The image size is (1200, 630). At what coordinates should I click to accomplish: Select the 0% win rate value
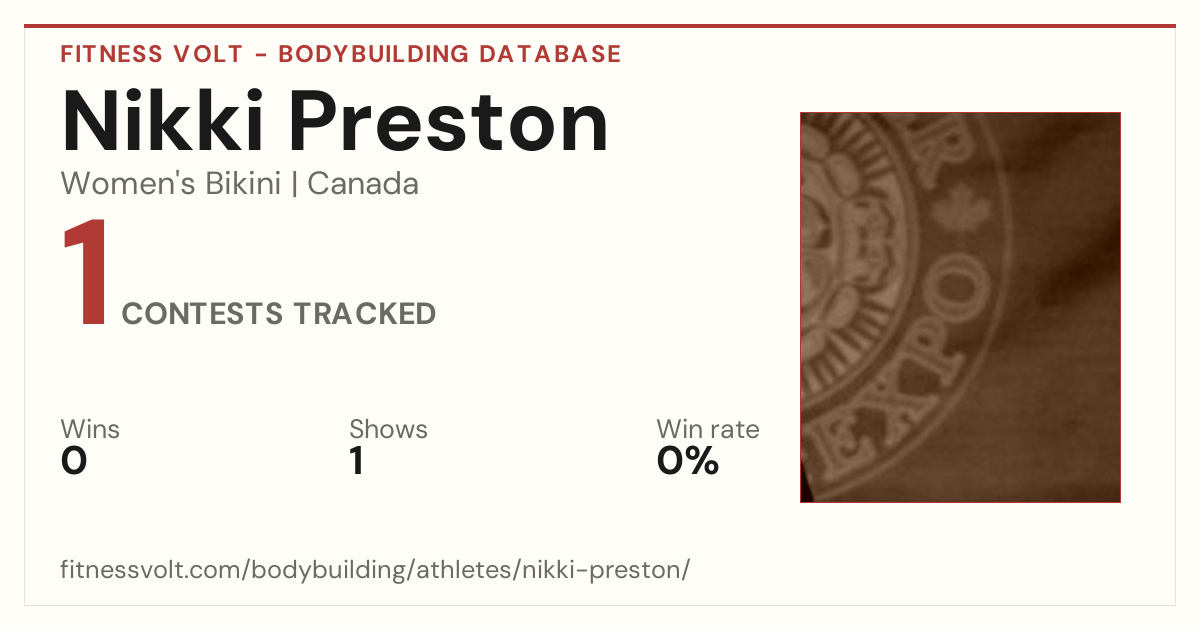688,461
